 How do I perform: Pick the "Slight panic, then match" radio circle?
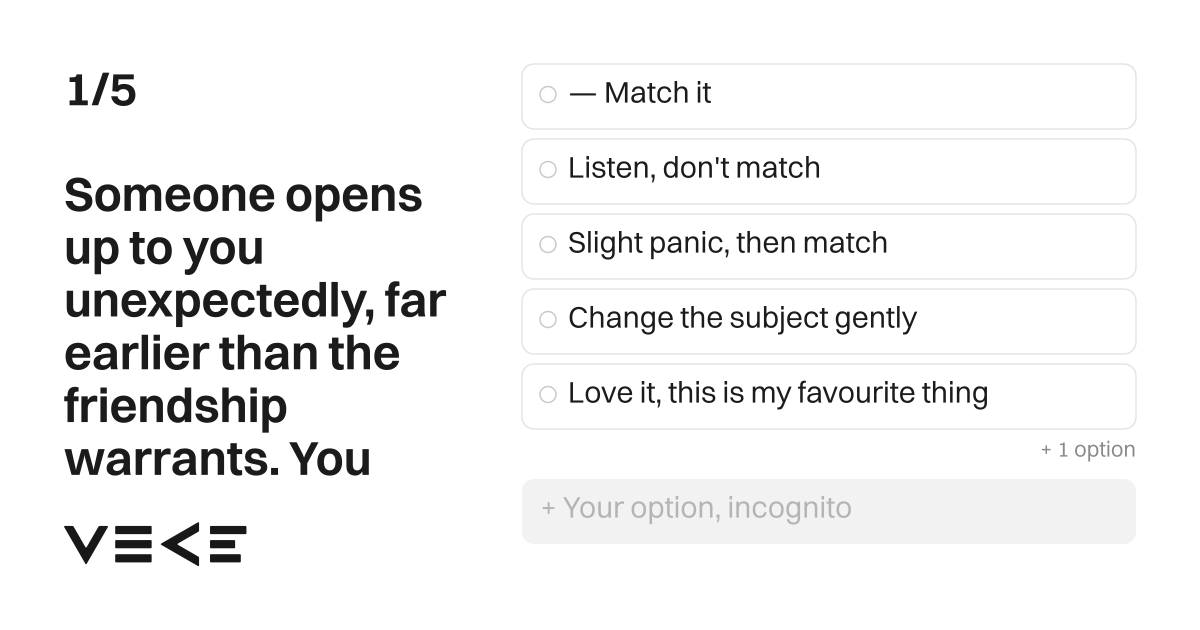coord(547,245)
